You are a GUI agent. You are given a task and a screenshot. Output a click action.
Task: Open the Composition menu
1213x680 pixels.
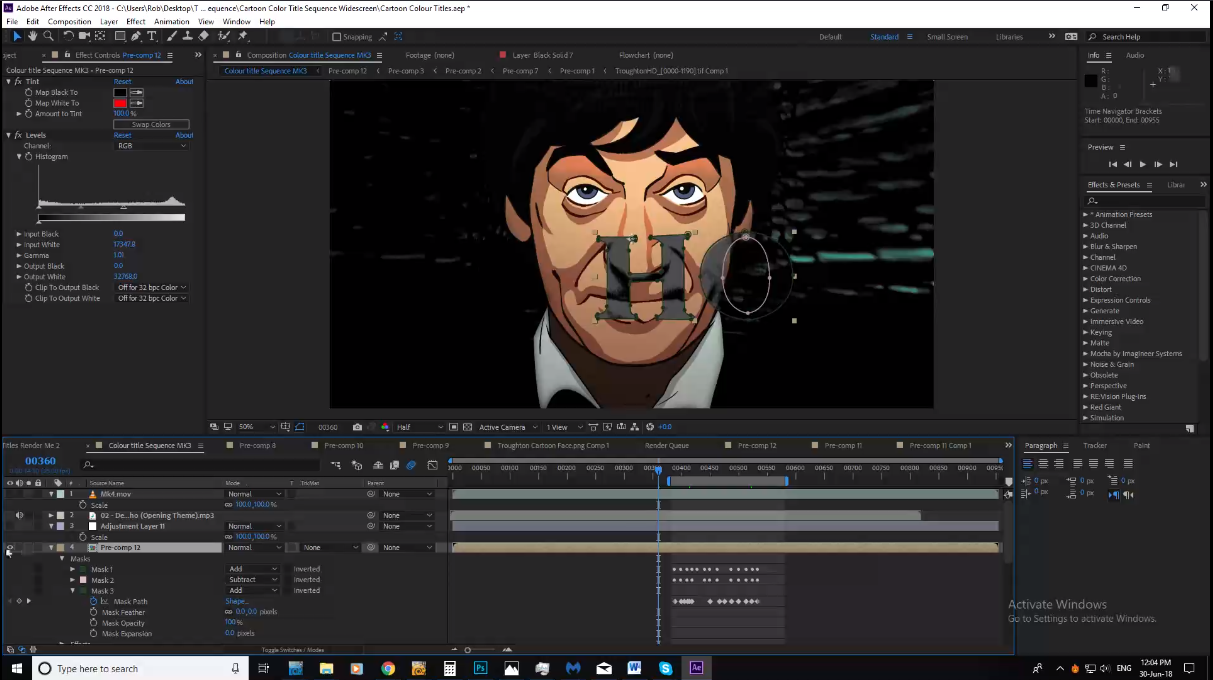click(x=69, y=21)
